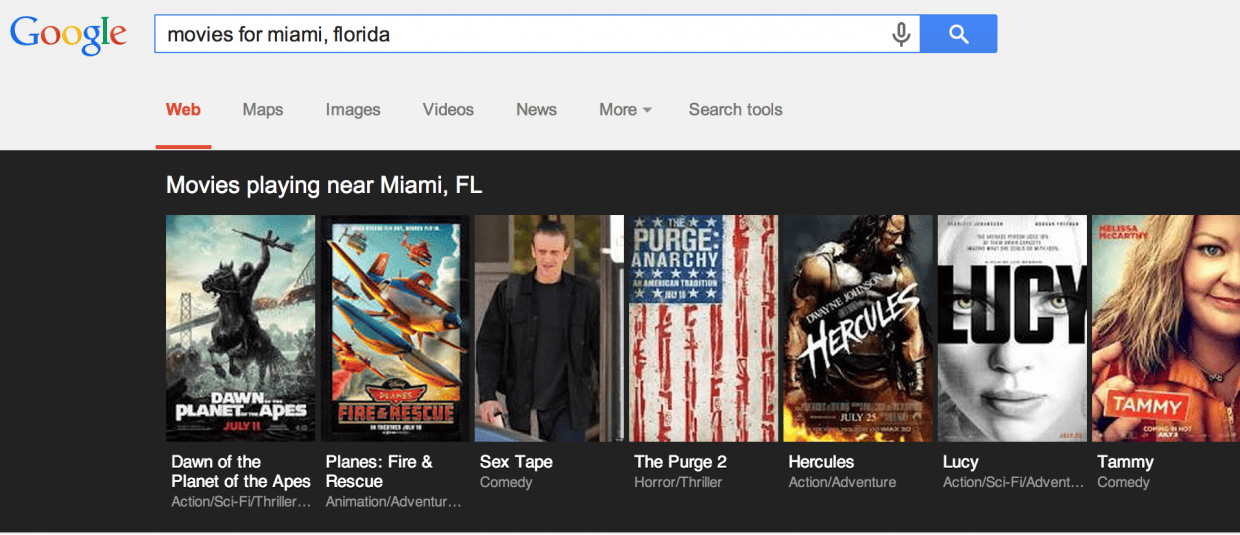Click the Lucy movie poster

(x=1012, y=328)
